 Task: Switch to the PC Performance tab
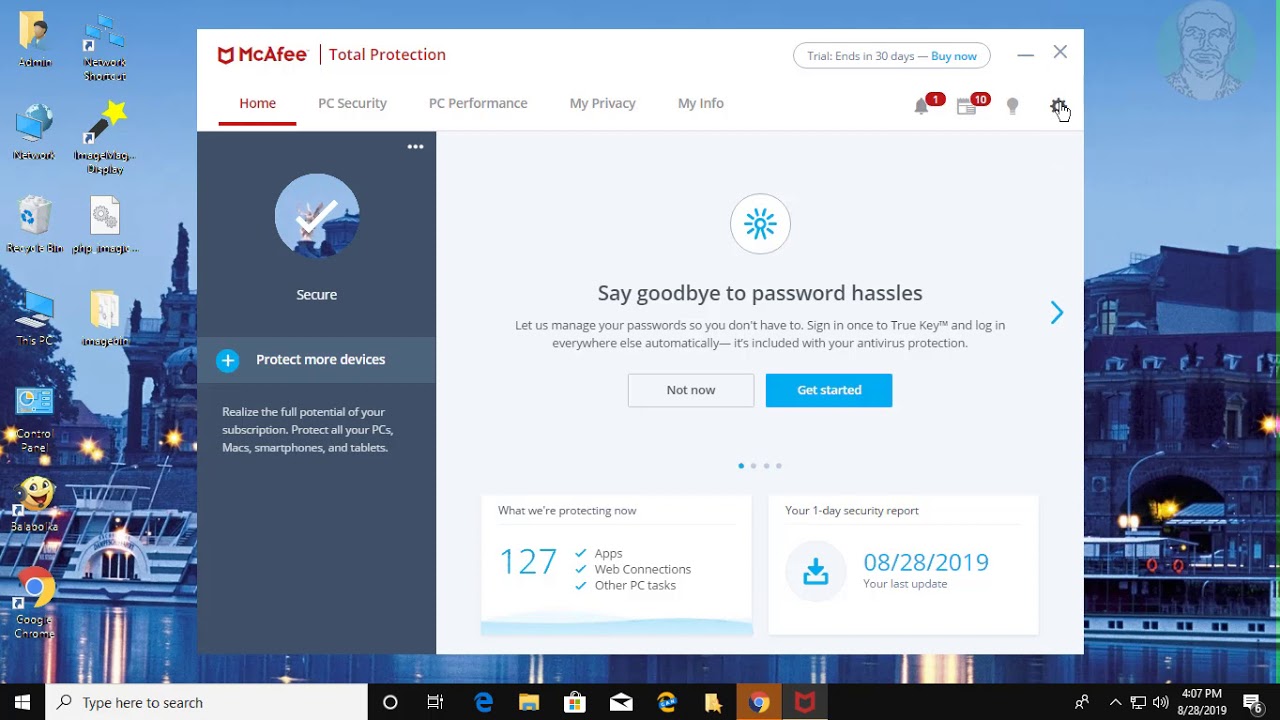pyautogui.click(x=478, y=103)
